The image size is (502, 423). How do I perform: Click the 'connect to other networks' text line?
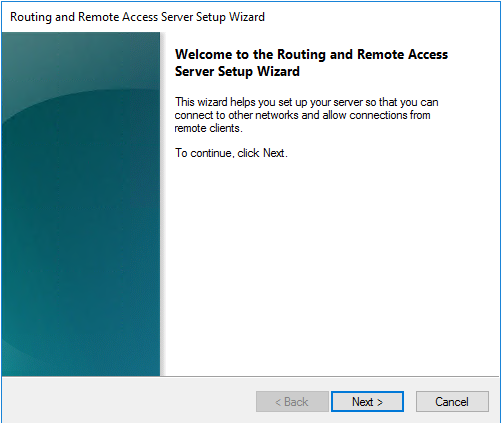point(302,115)
